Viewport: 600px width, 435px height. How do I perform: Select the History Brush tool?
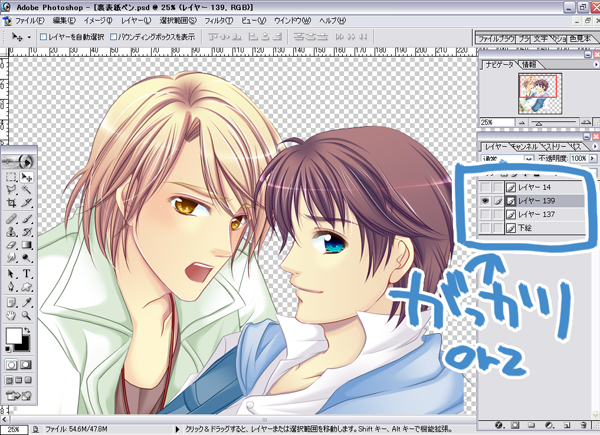pos(26,232)
